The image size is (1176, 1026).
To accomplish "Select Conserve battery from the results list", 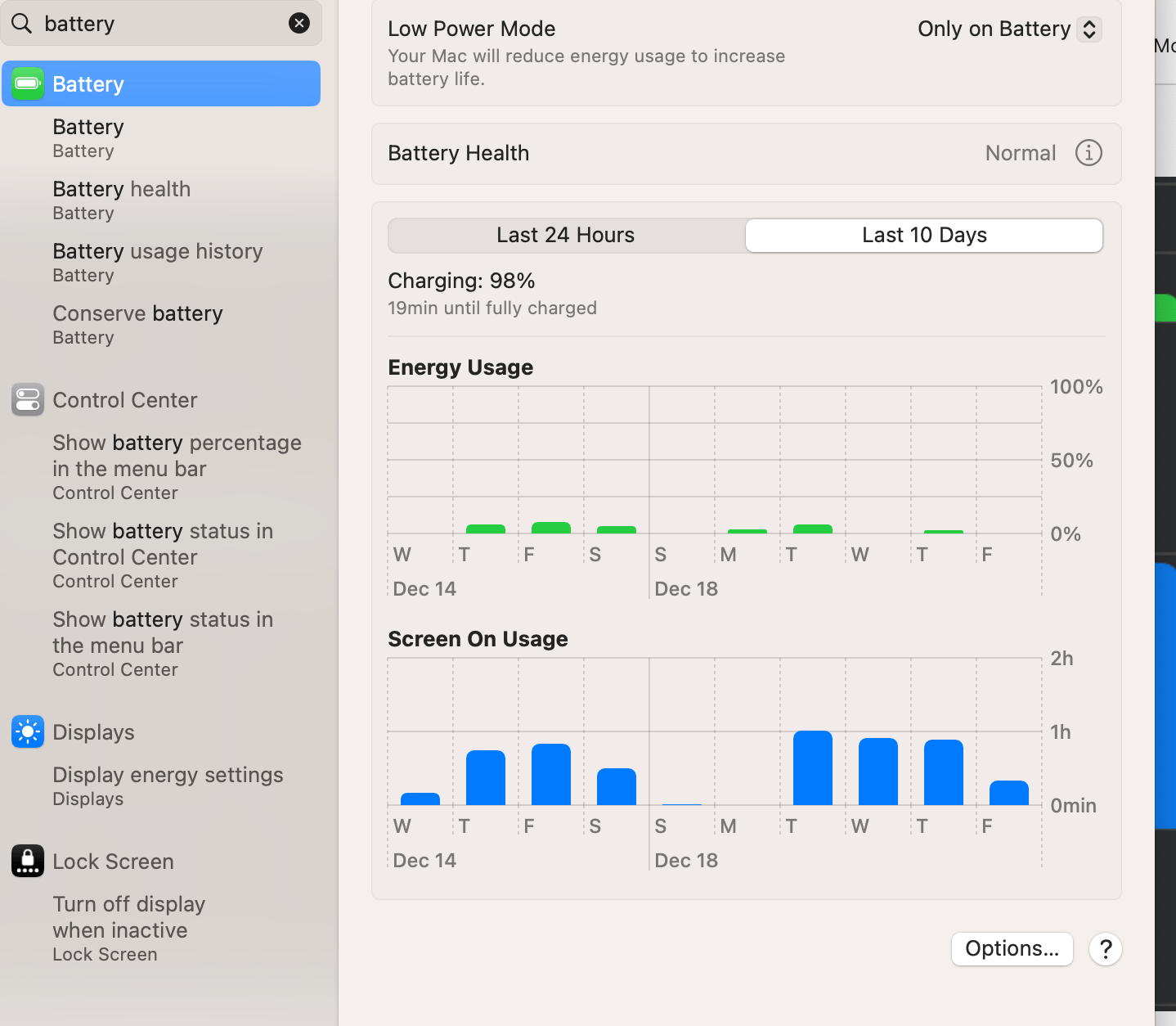I will pos(137,313).
